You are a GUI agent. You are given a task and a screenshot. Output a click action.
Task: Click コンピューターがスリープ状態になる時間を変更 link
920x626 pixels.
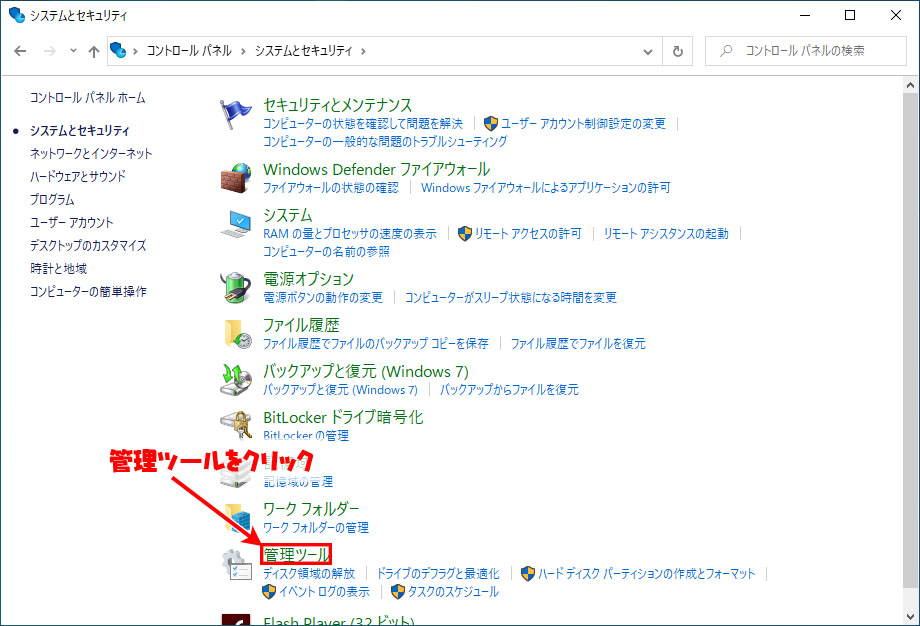coord(510,297)
